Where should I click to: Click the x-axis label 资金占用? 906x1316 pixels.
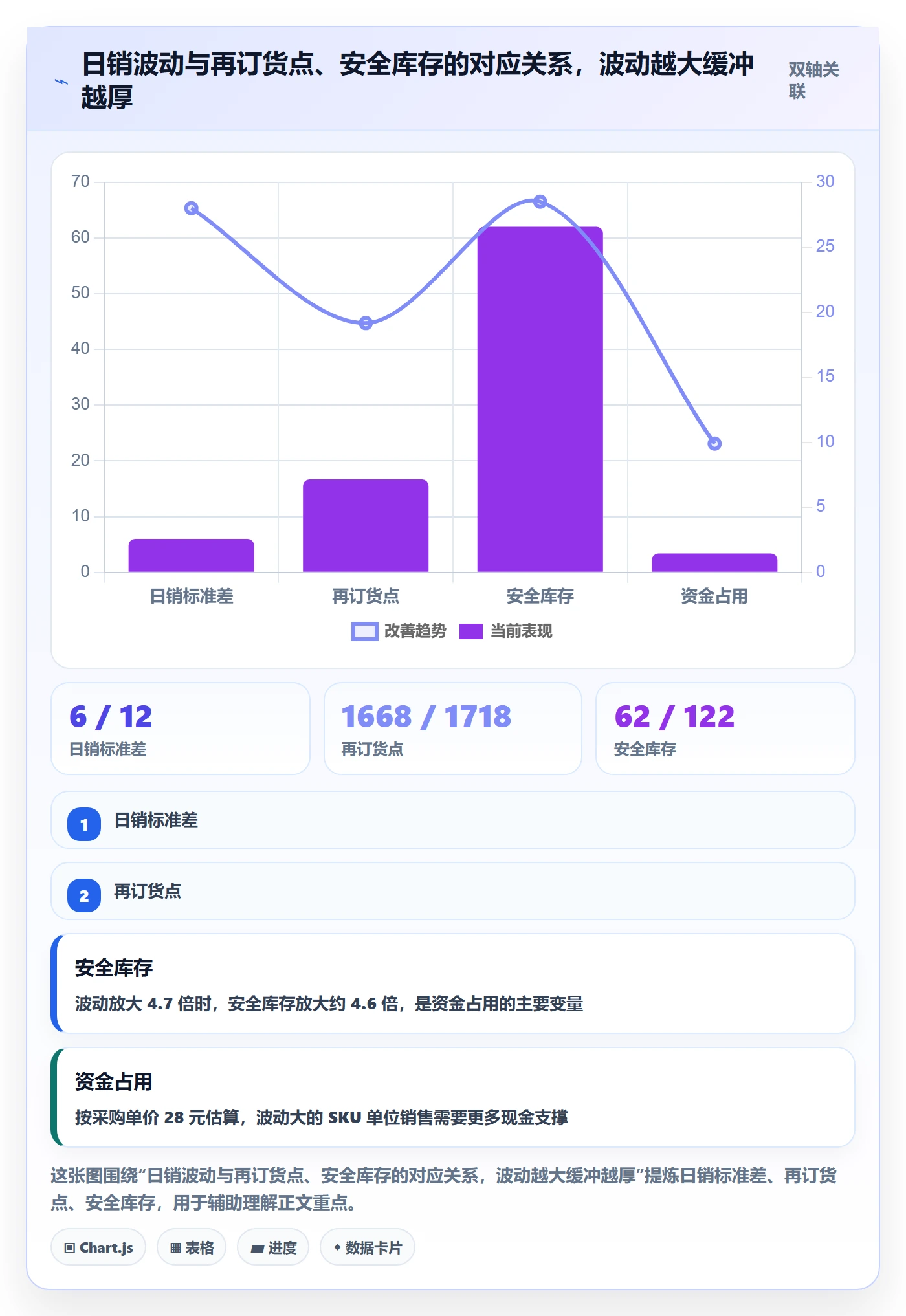click(714, 596)
